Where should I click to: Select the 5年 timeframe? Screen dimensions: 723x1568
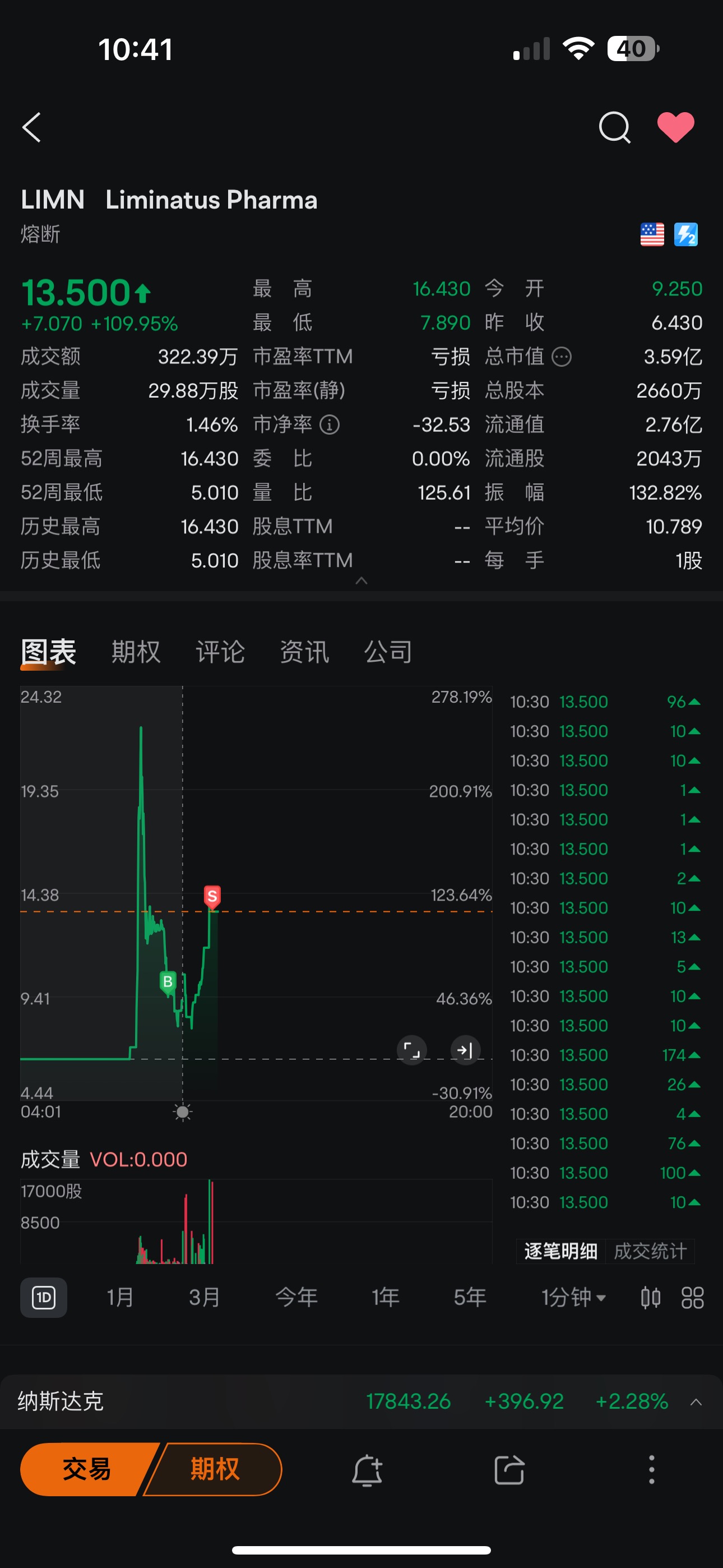(x=470, y=1297)
